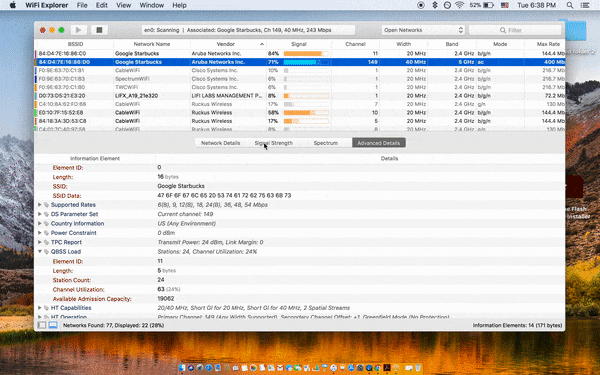
Task: Toggle the blue details pane icon
Action: [x=53, y=325]
